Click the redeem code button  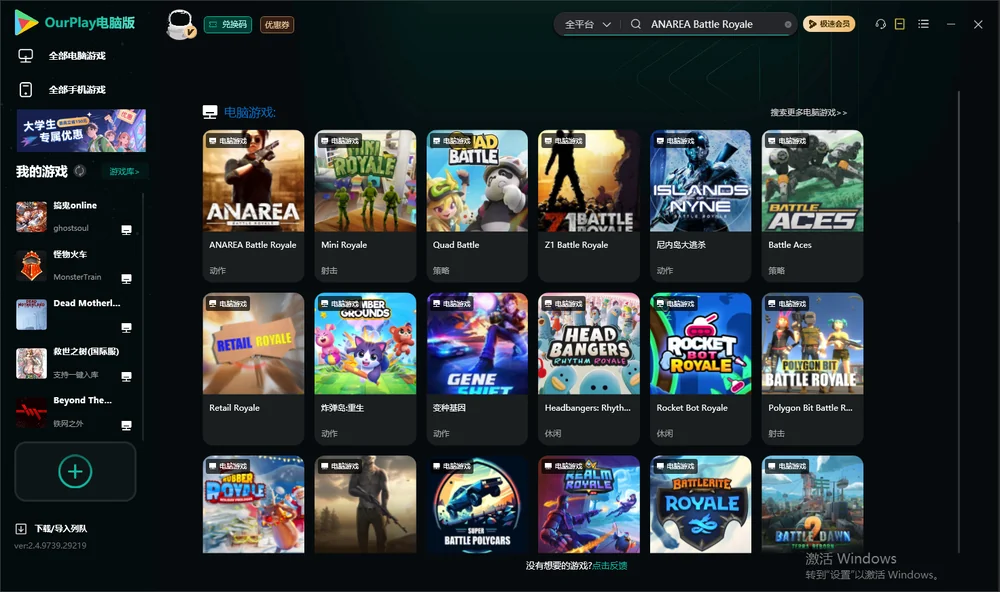click(x=228, y=25)
